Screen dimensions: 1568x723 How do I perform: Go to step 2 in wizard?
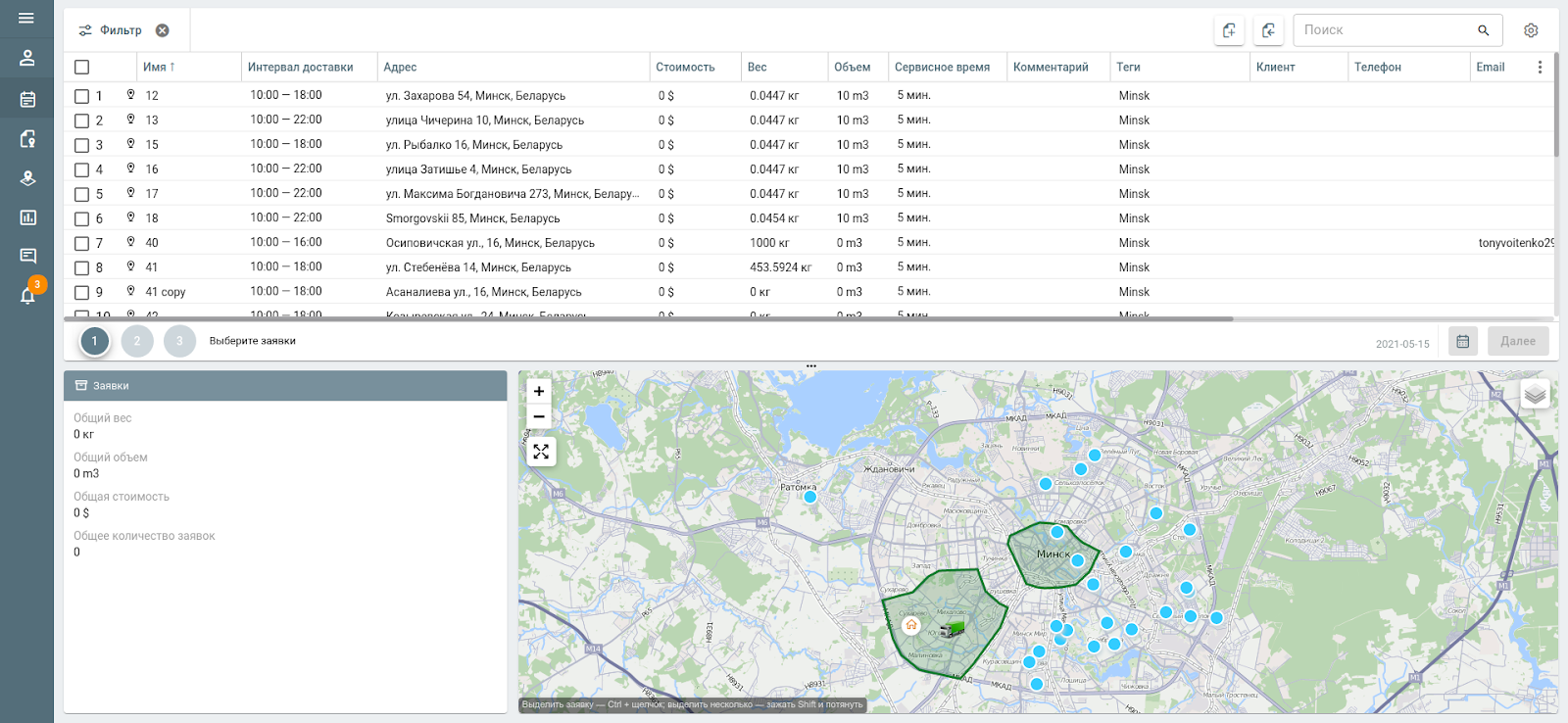point(137,341)
